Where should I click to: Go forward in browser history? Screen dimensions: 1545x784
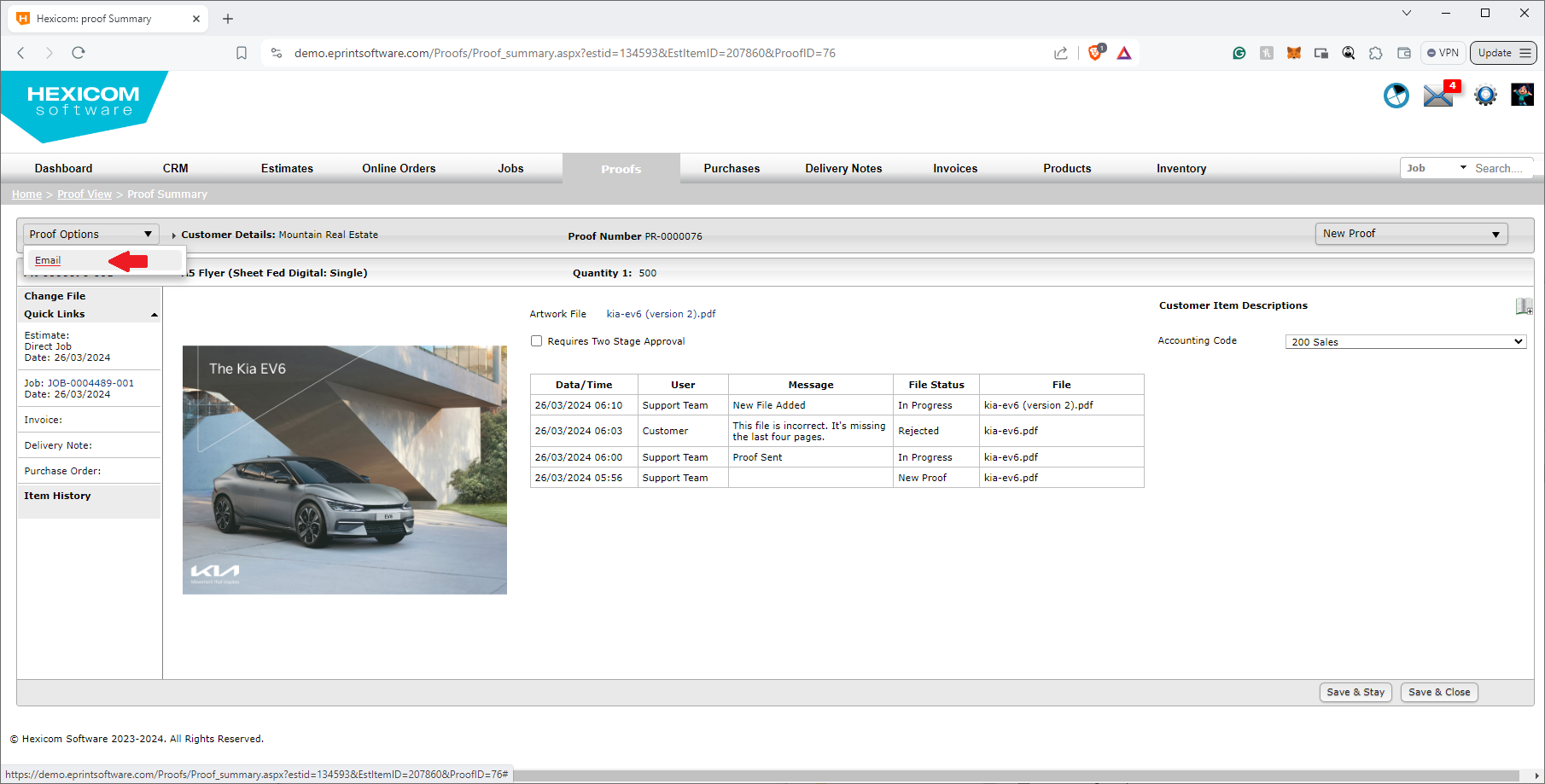[x=50, y=53]
